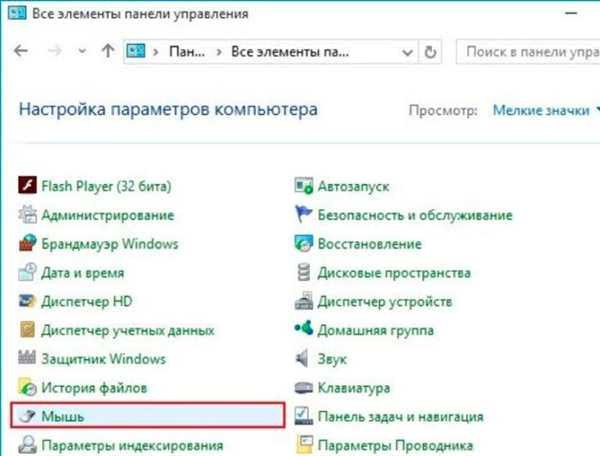Click the Домашняя группа icon
600x456 pixels.
304,328
